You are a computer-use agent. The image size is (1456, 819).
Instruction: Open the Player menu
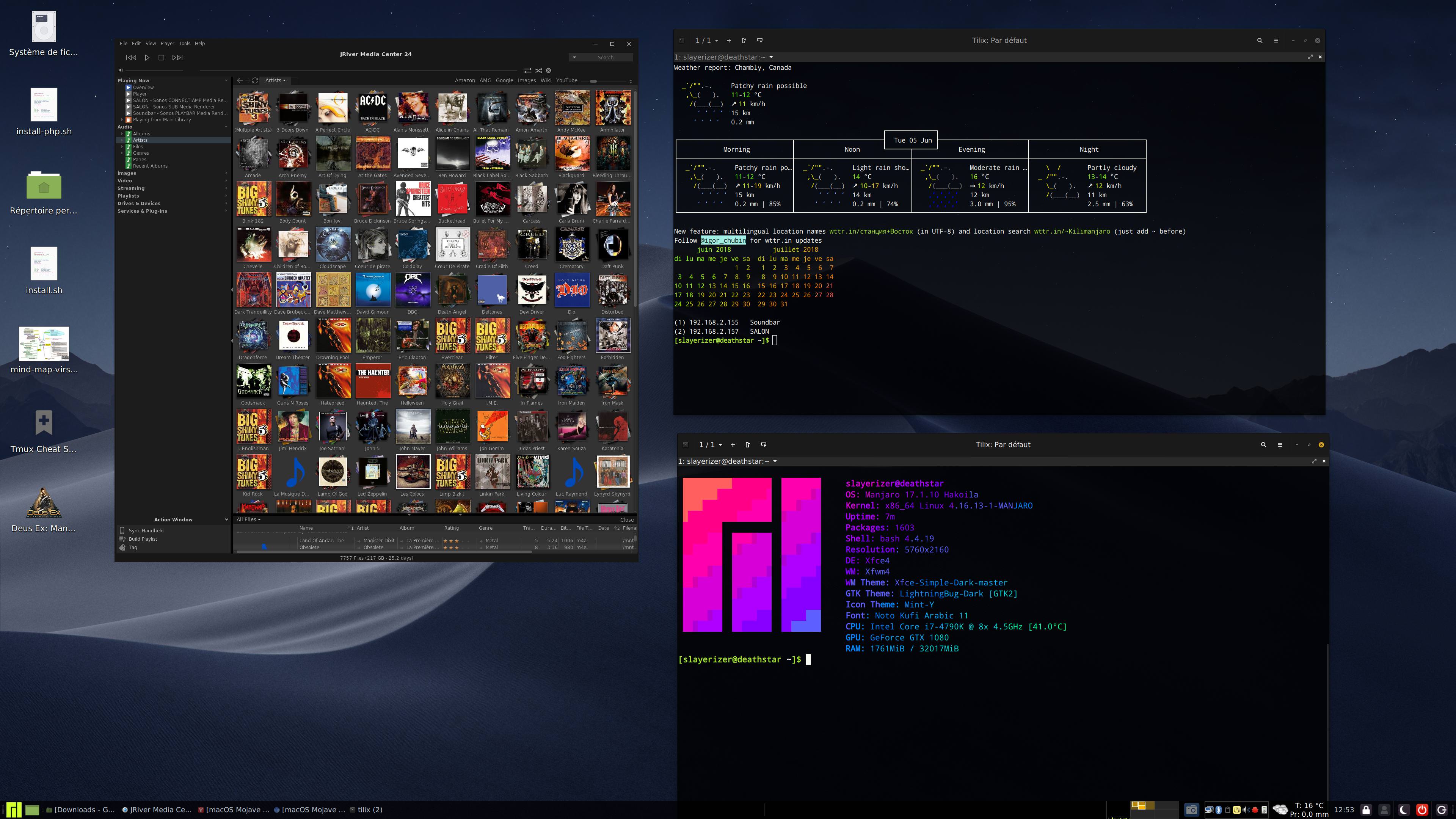point(167,44)
